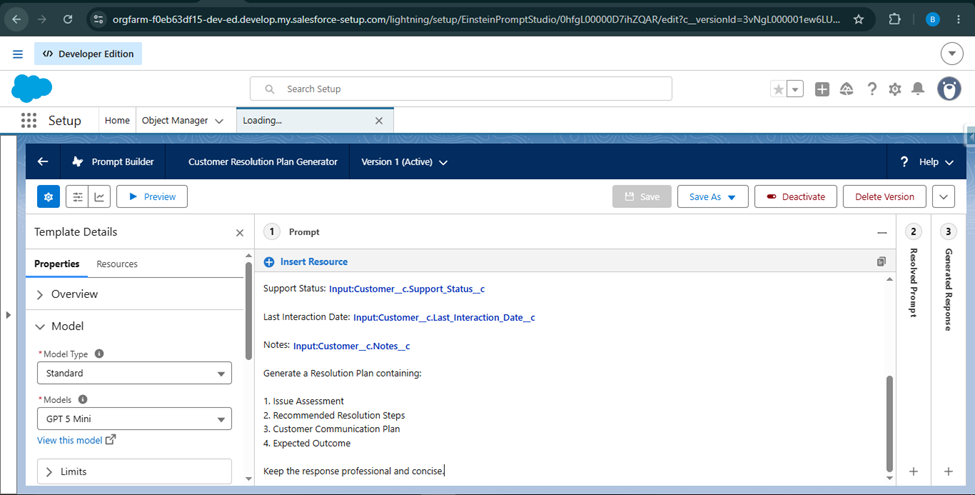Switch to the Home tab
This screenshot has width=975, height=495.
(117, 120)
